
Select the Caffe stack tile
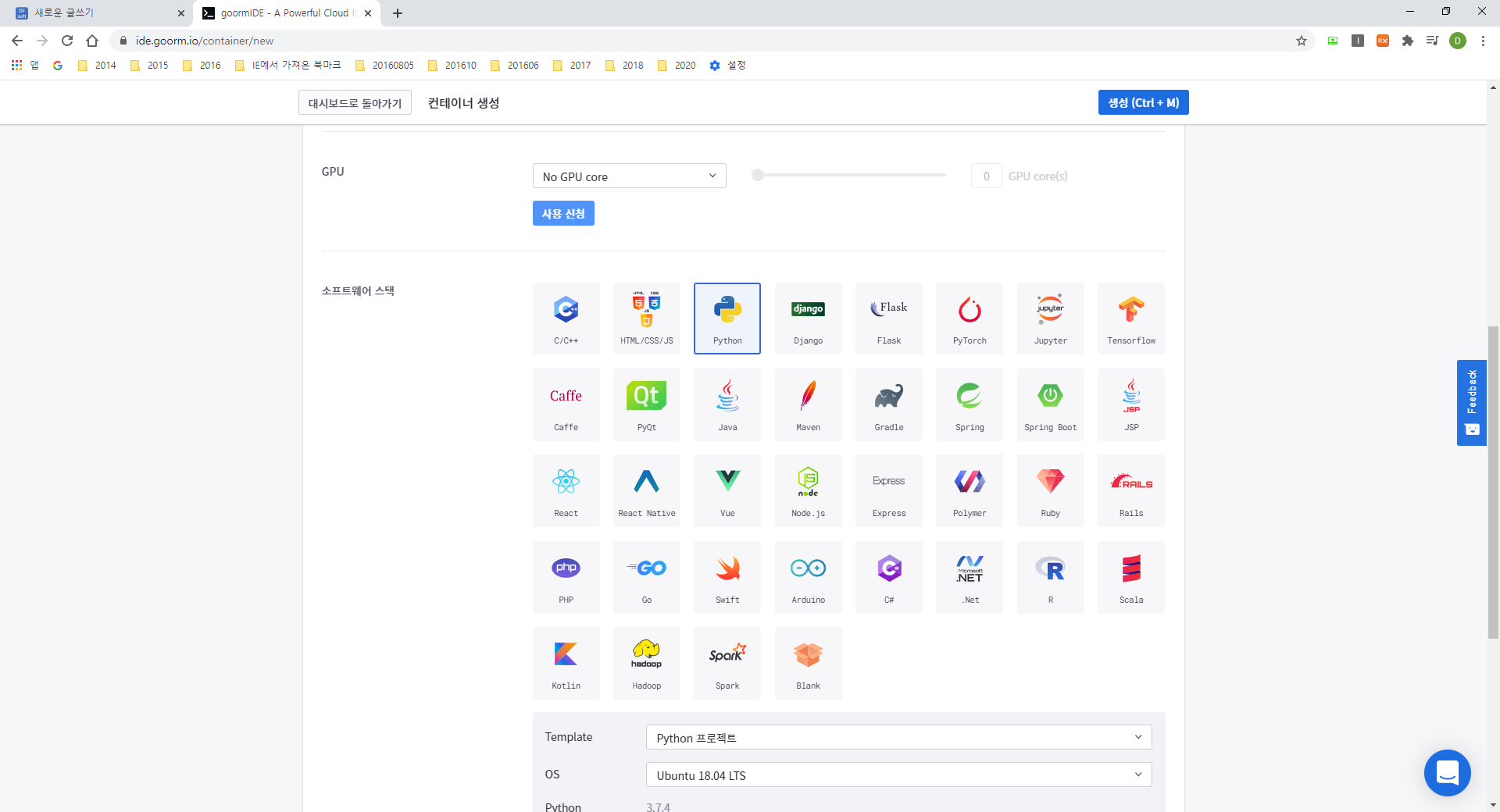[x=566, y=404]
